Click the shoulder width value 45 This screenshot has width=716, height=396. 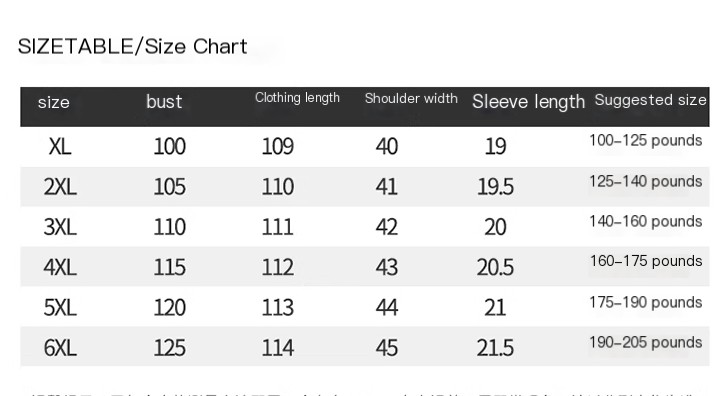pos(387,348)
